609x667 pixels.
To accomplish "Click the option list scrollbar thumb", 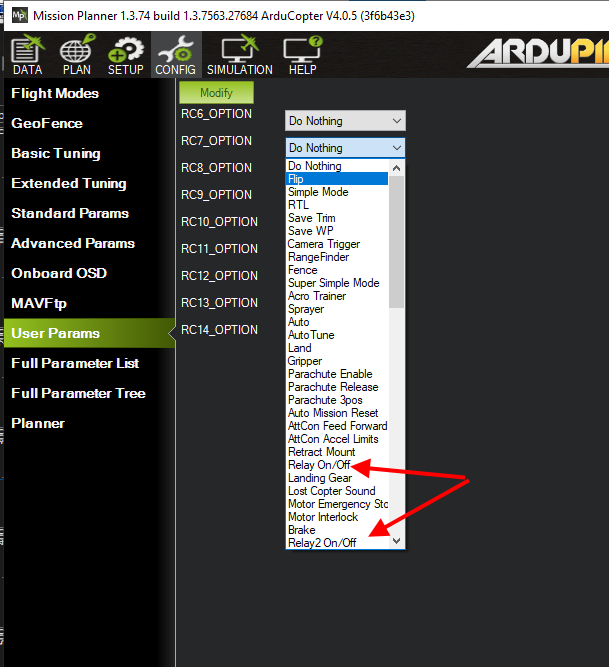I will [x=397, y=240].
